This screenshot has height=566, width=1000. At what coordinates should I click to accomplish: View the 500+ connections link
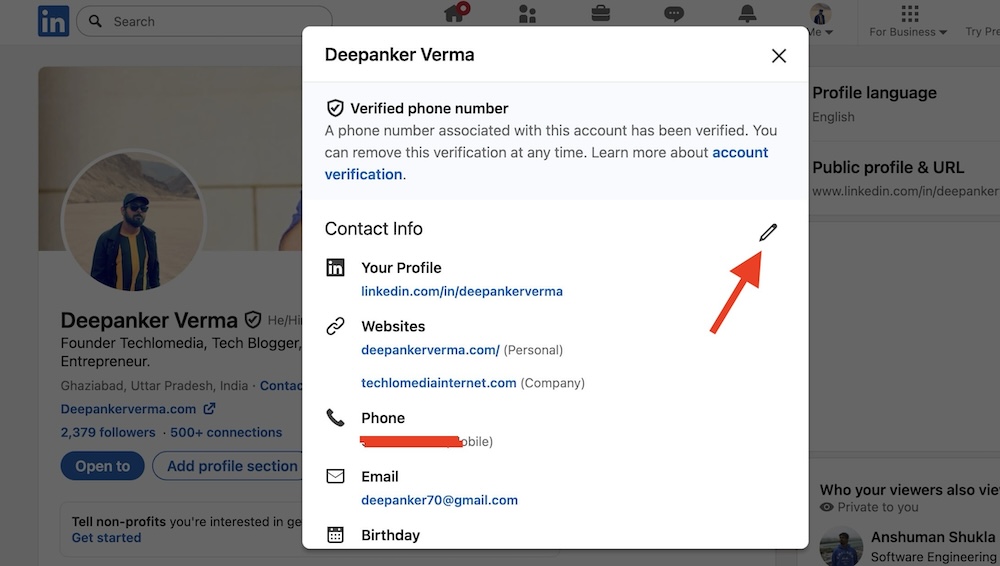pos(226,433)
